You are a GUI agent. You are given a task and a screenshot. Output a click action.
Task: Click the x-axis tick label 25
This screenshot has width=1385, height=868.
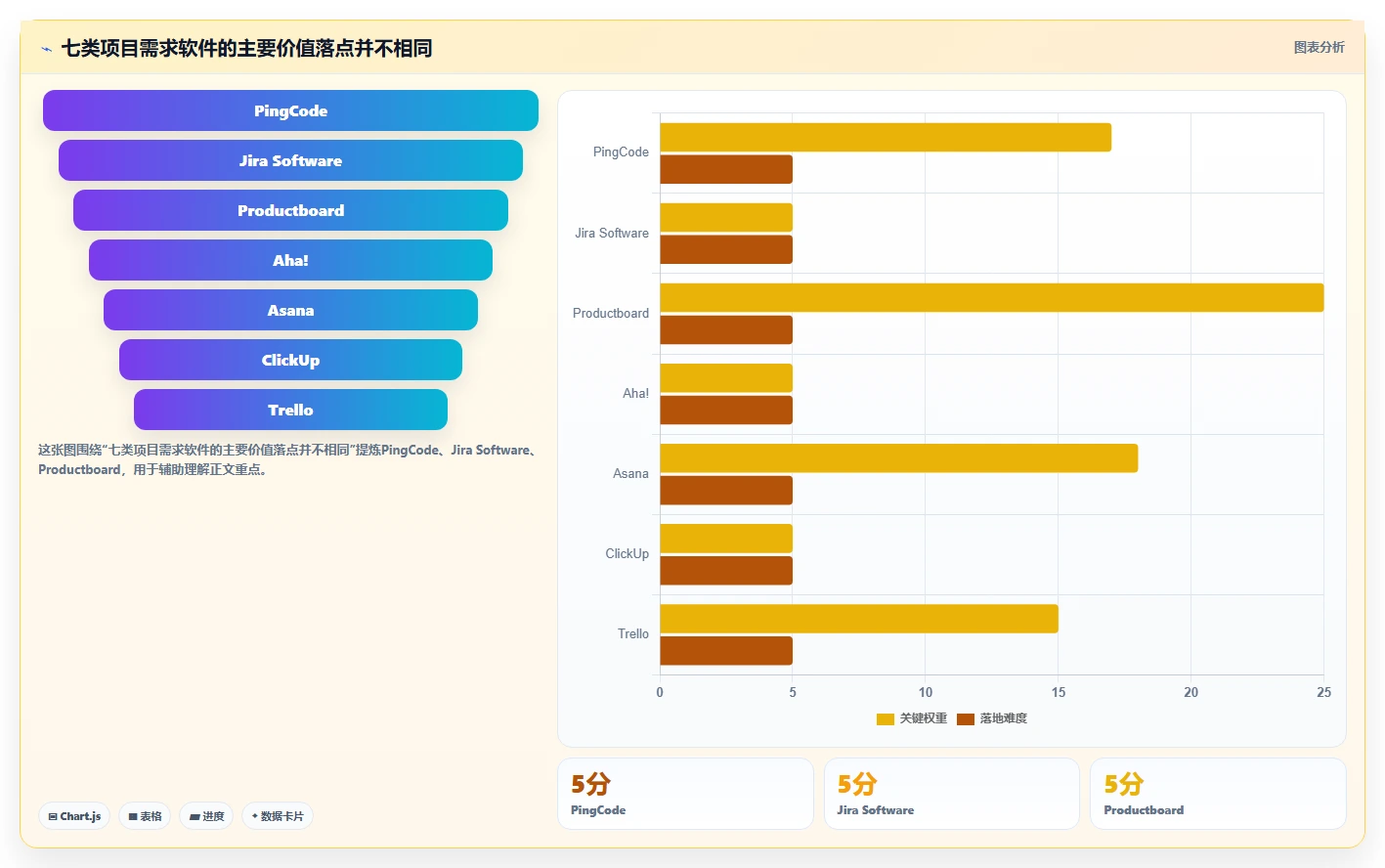pyautogui.click(x=1323, y=692)
